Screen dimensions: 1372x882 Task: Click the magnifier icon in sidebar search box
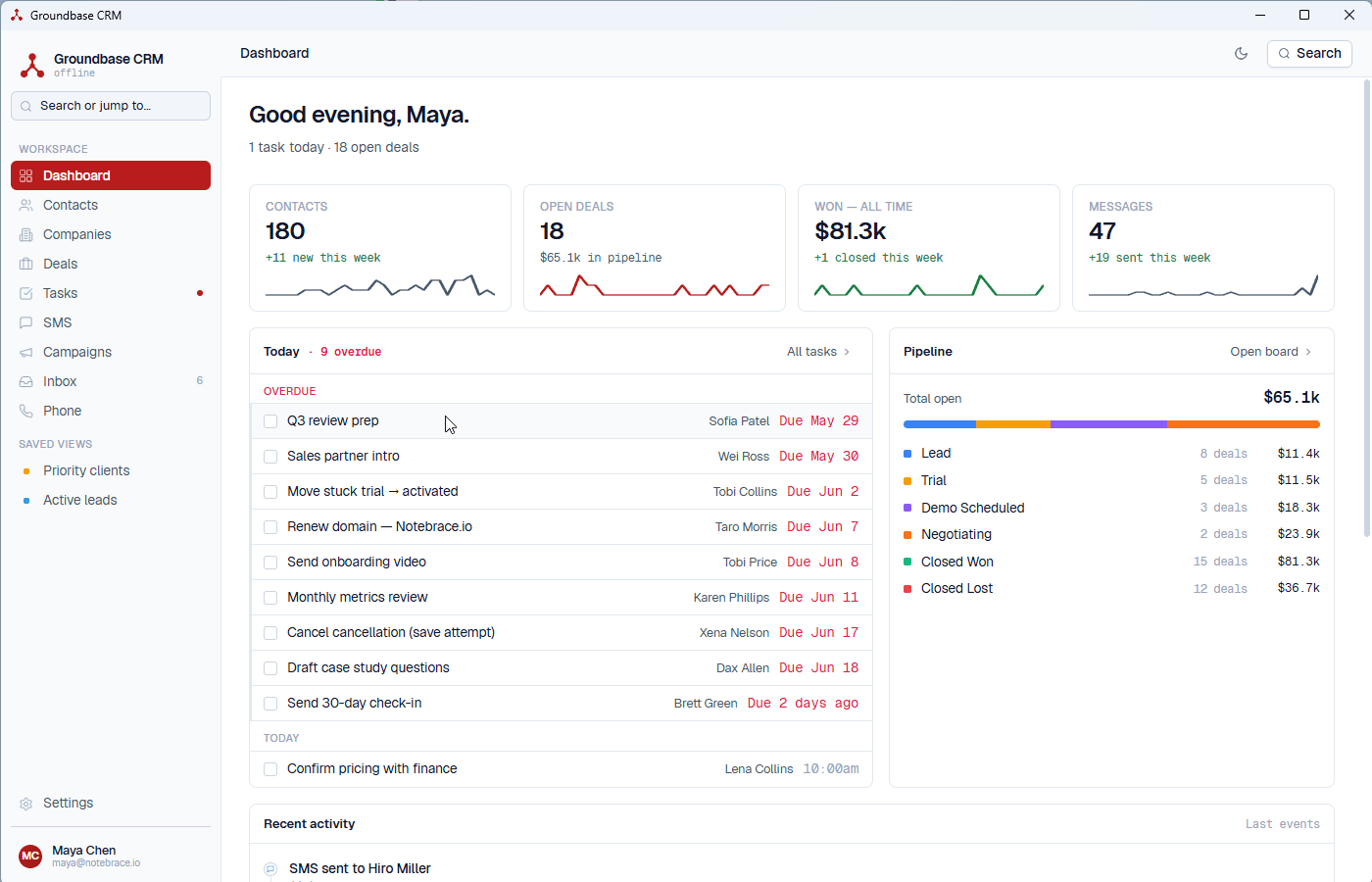26,106
